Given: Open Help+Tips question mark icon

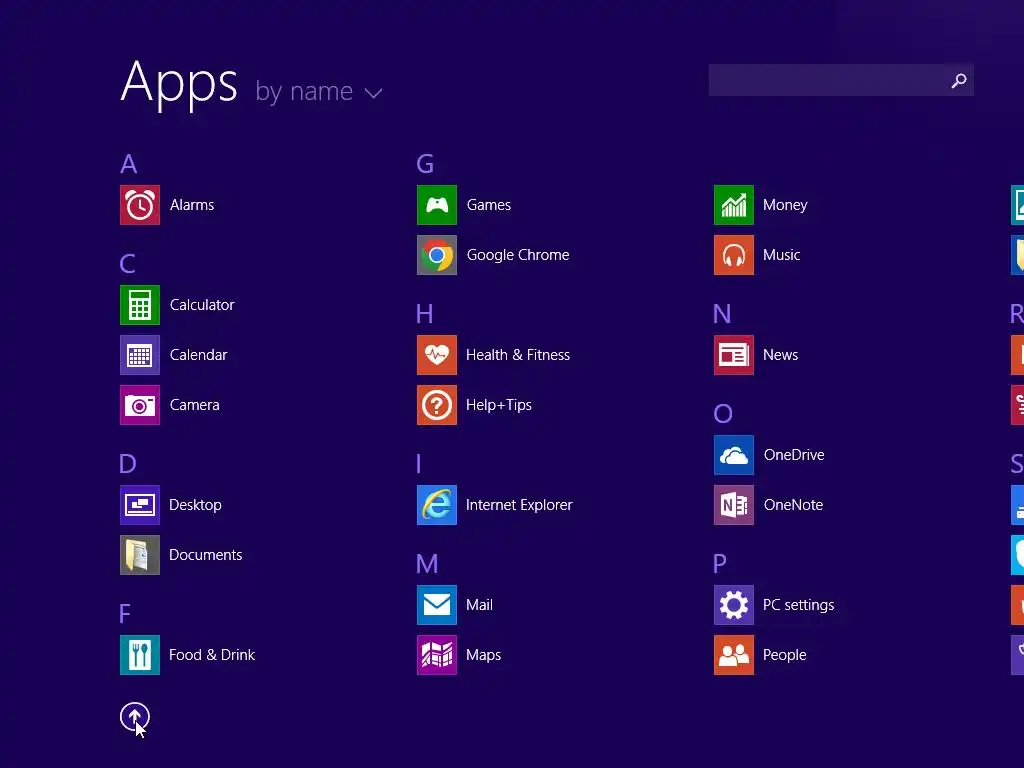Looking at the screenshot, I should (x=437, y=405).
